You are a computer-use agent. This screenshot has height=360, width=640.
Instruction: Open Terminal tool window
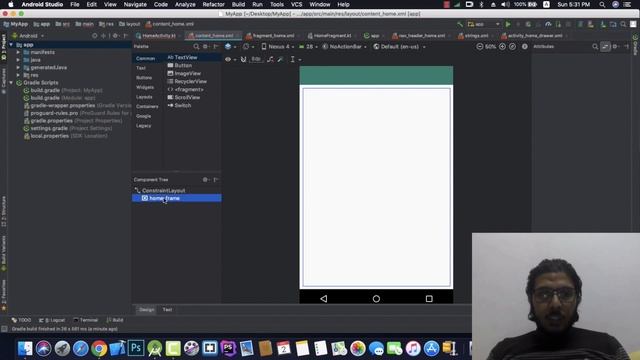click(86, 320)
